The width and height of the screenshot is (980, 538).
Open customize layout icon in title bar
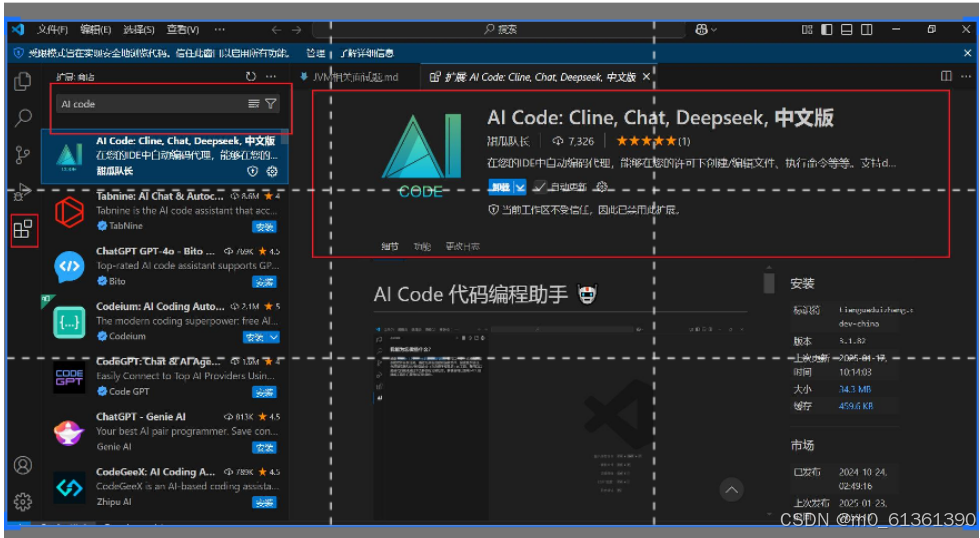click(807, 29)
